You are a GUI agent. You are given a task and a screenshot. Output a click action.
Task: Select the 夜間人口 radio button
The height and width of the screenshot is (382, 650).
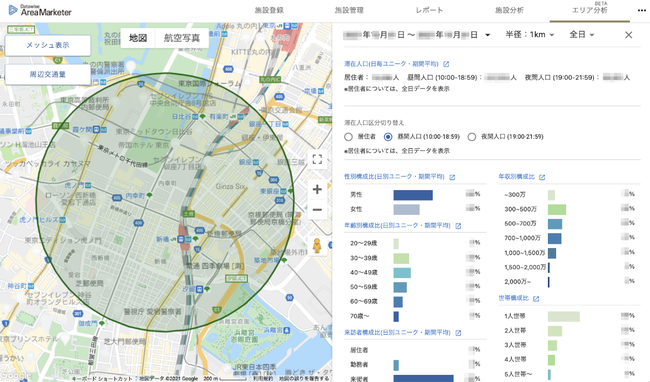tap(472, 137)
